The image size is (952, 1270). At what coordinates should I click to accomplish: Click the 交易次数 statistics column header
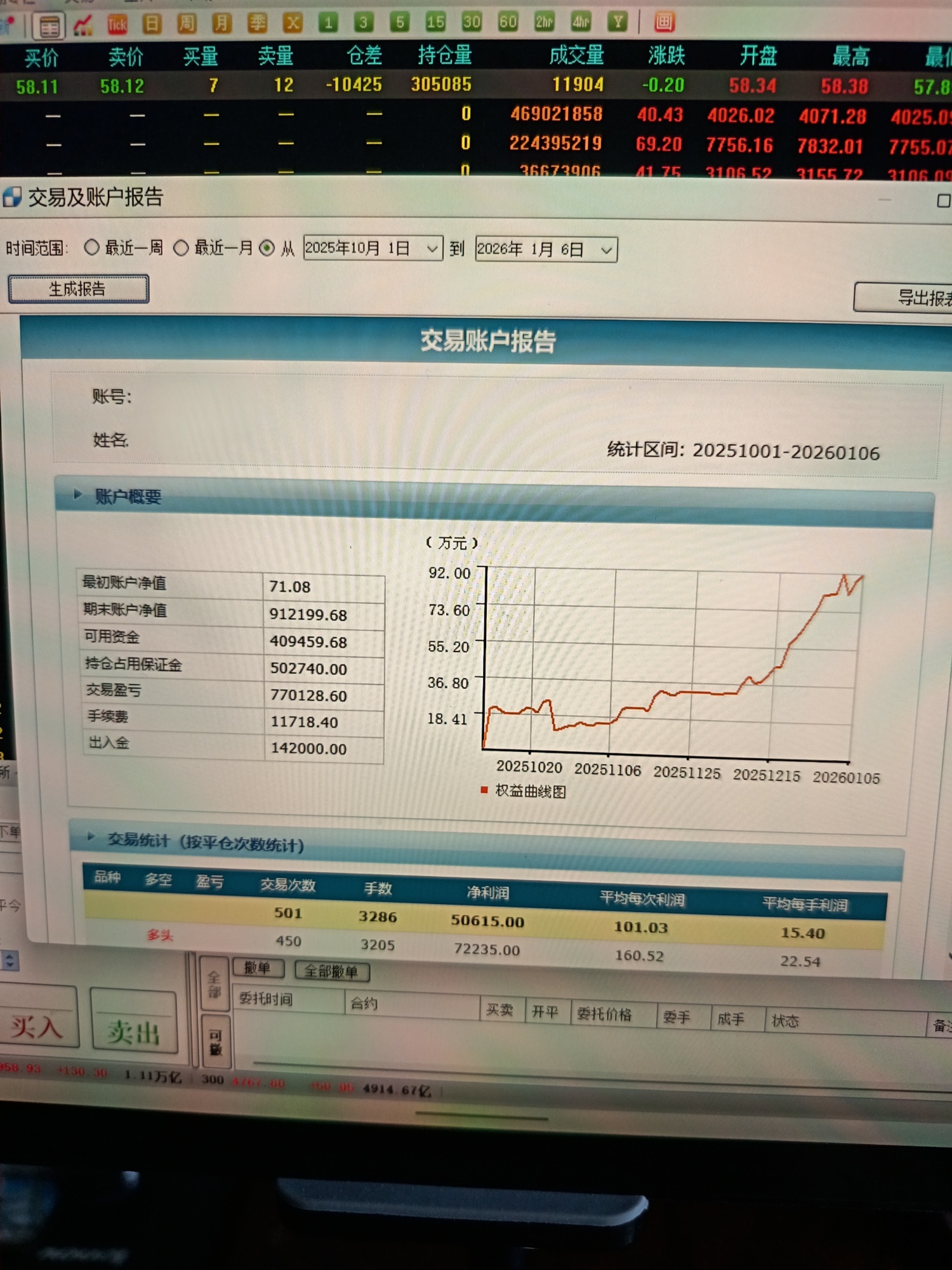tap(288, 885)
